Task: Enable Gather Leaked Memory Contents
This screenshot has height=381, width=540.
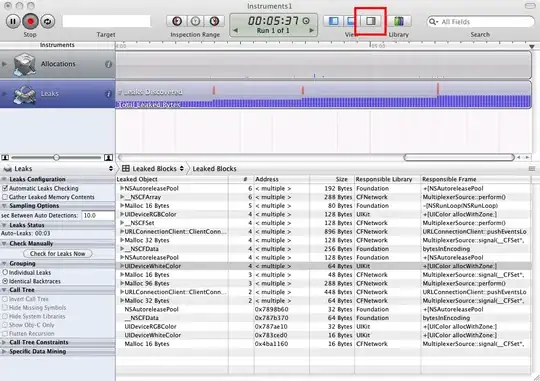Action: click(x=5, y=197)
